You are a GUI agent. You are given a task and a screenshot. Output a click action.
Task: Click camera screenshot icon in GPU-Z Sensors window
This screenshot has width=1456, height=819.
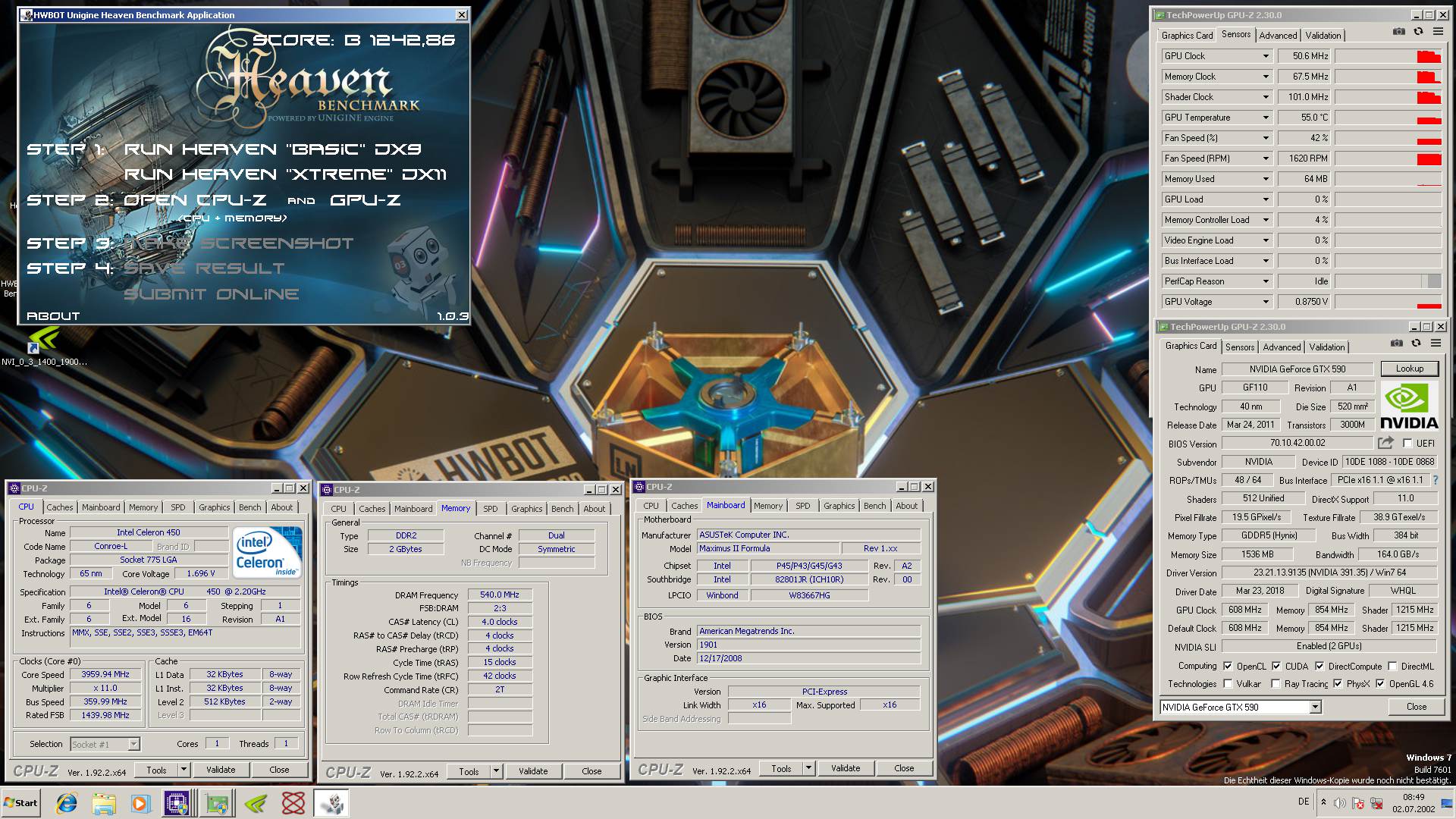click(x=1399, y=32)
